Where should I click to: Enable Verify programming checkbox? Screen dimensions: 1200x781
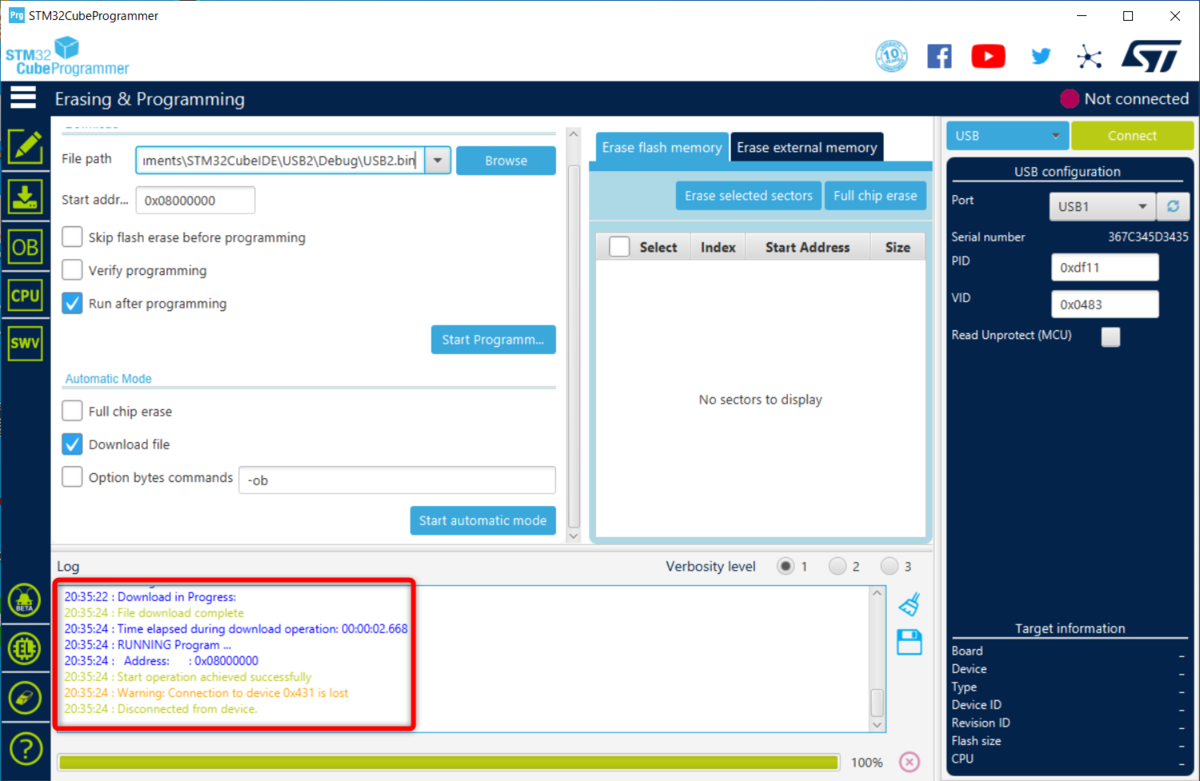coord(72,270)
